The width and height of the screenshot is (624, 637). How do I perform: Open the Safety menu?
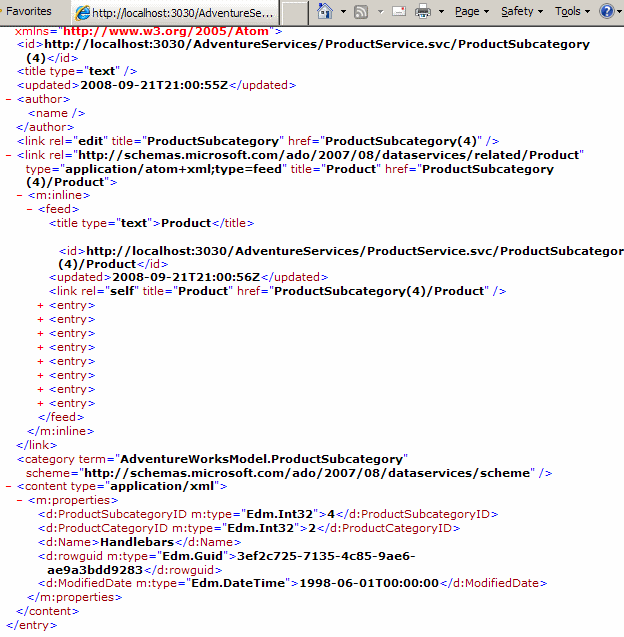[x=522, y=12]
